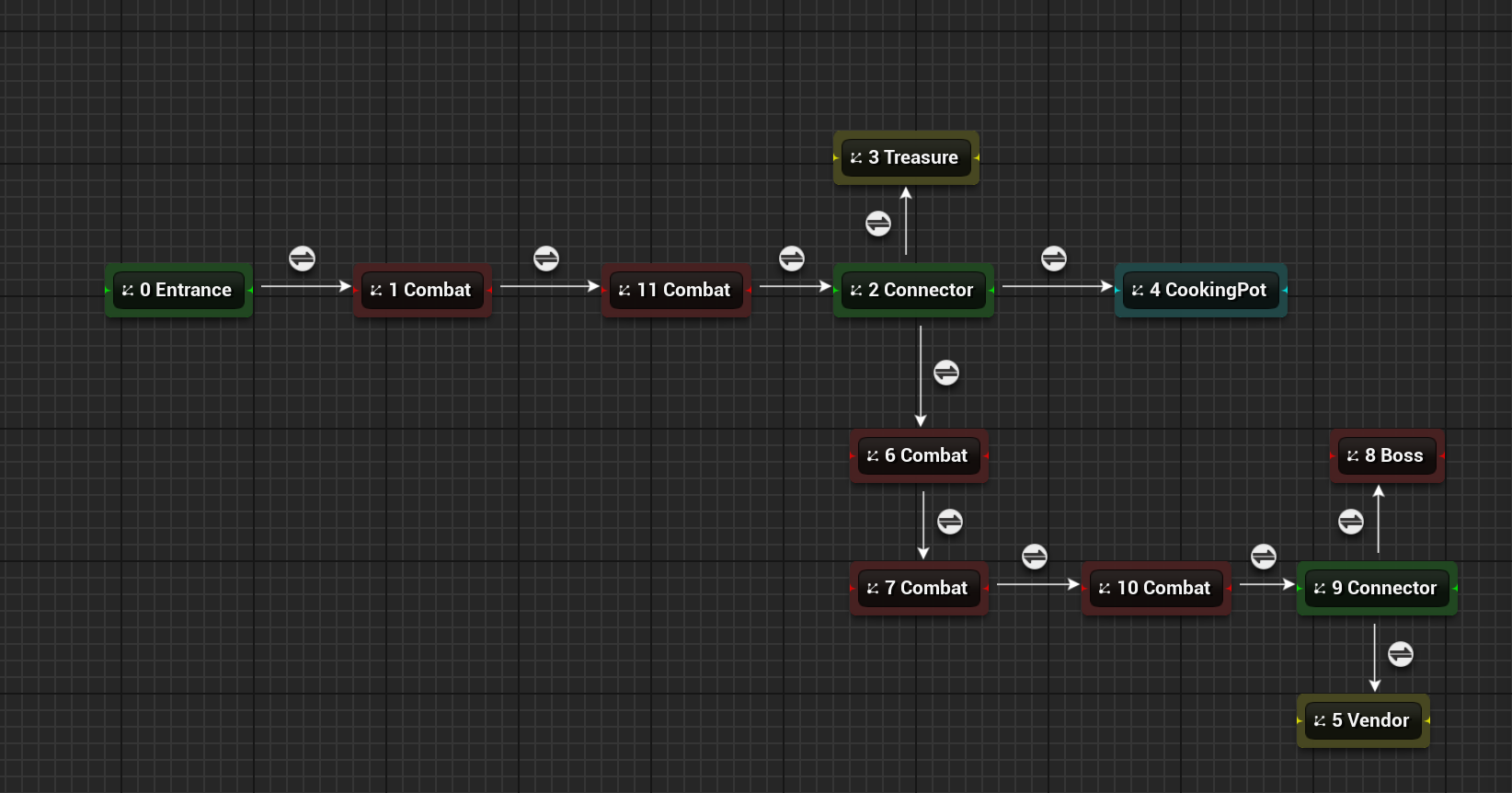Screen dimensions: 1512x793
Task: Click the link icon above 5 Vendor node
Action: click(x=1401, y=654)
